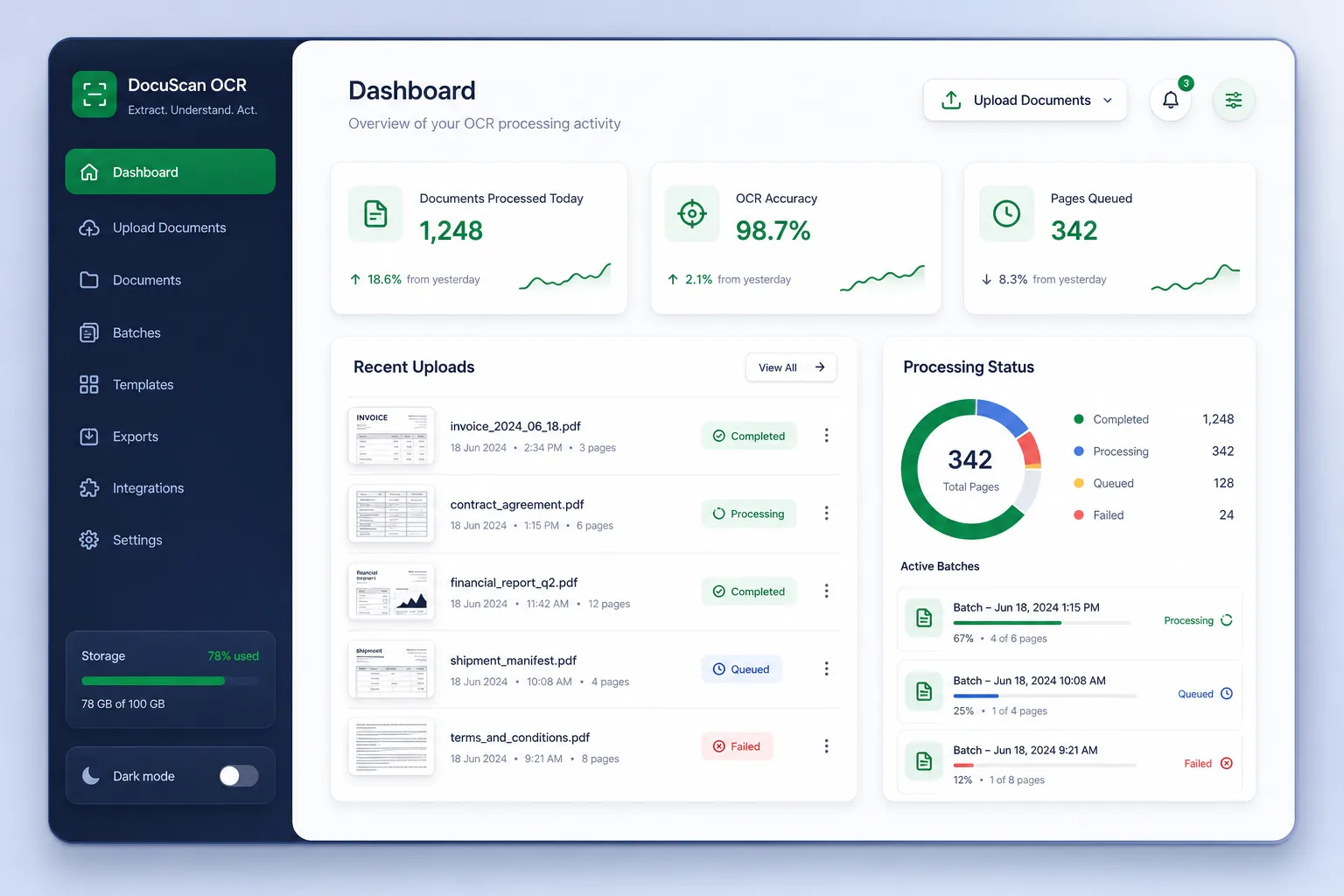Click the document icon of the 10:08 AM batch
Image resolution: width=1344 pixels, height=896 pixels.
924,692
